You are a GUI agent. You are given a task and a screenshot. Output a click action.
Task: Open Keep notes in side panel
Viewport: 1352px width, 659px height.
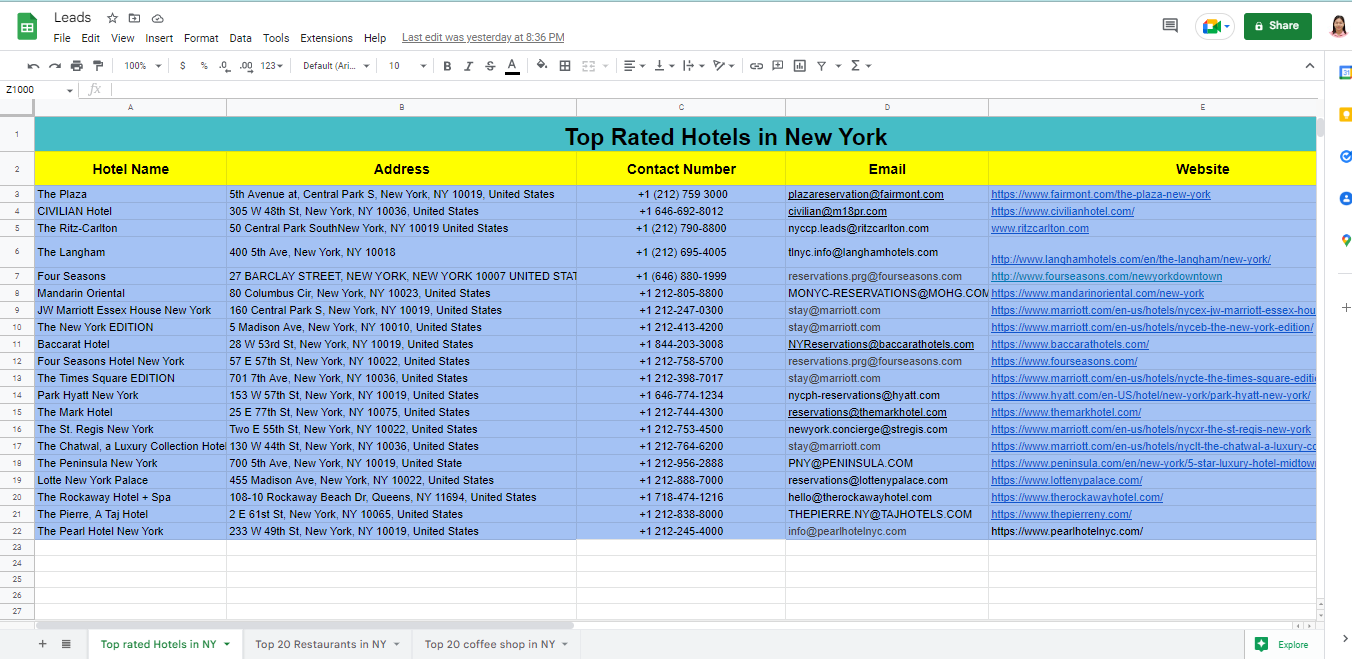coord(1345,113)
